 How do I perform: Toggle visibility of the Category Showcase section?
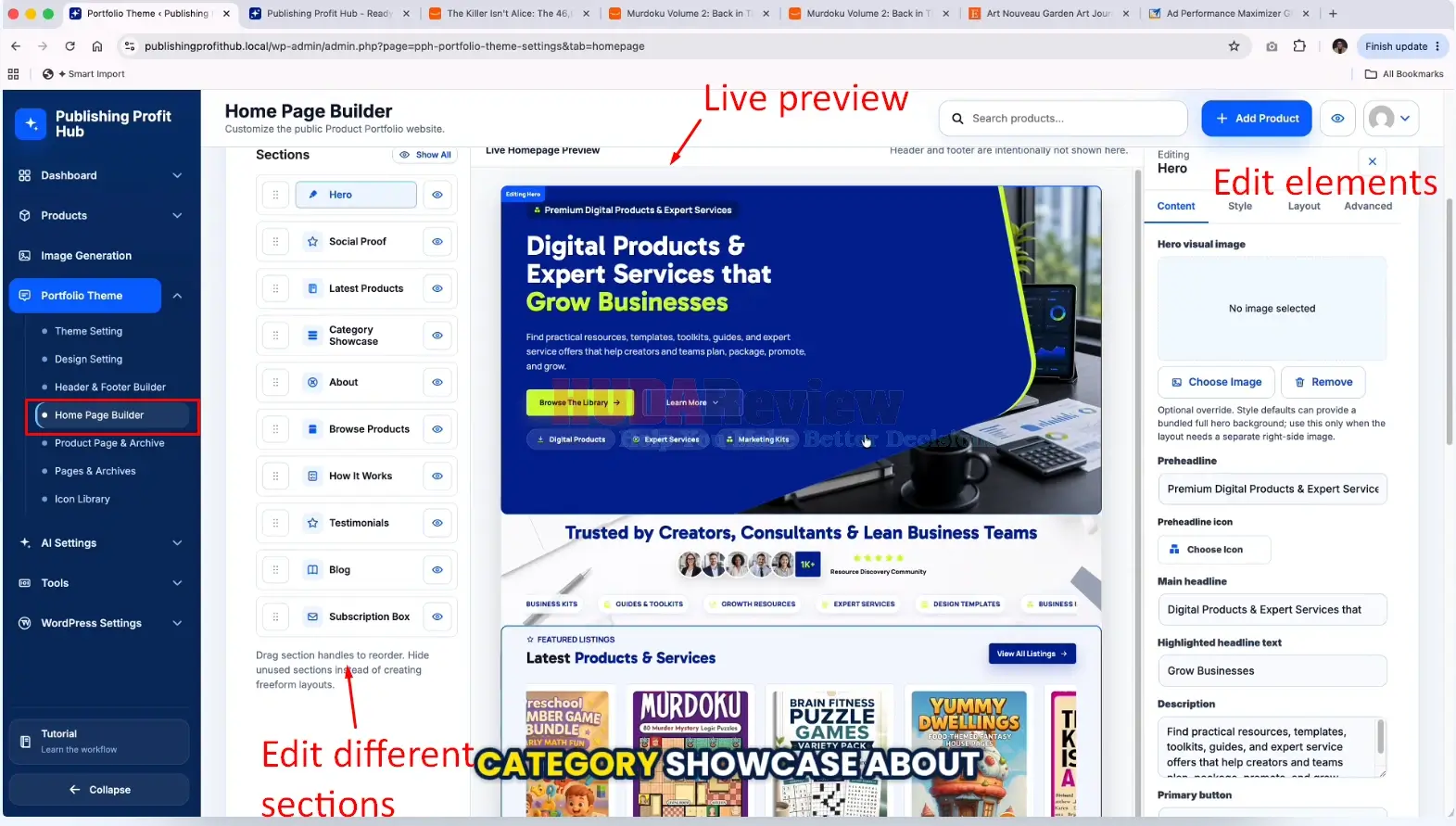pyautogui.click(x=437, y=336)
